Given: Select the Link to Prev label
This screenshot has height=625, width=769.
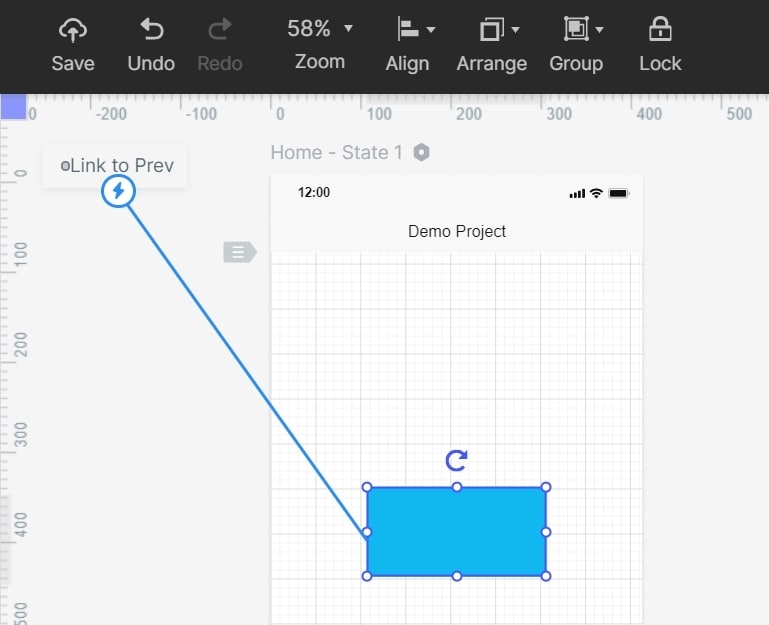Looking at the screenshot, I should [122, 165].
